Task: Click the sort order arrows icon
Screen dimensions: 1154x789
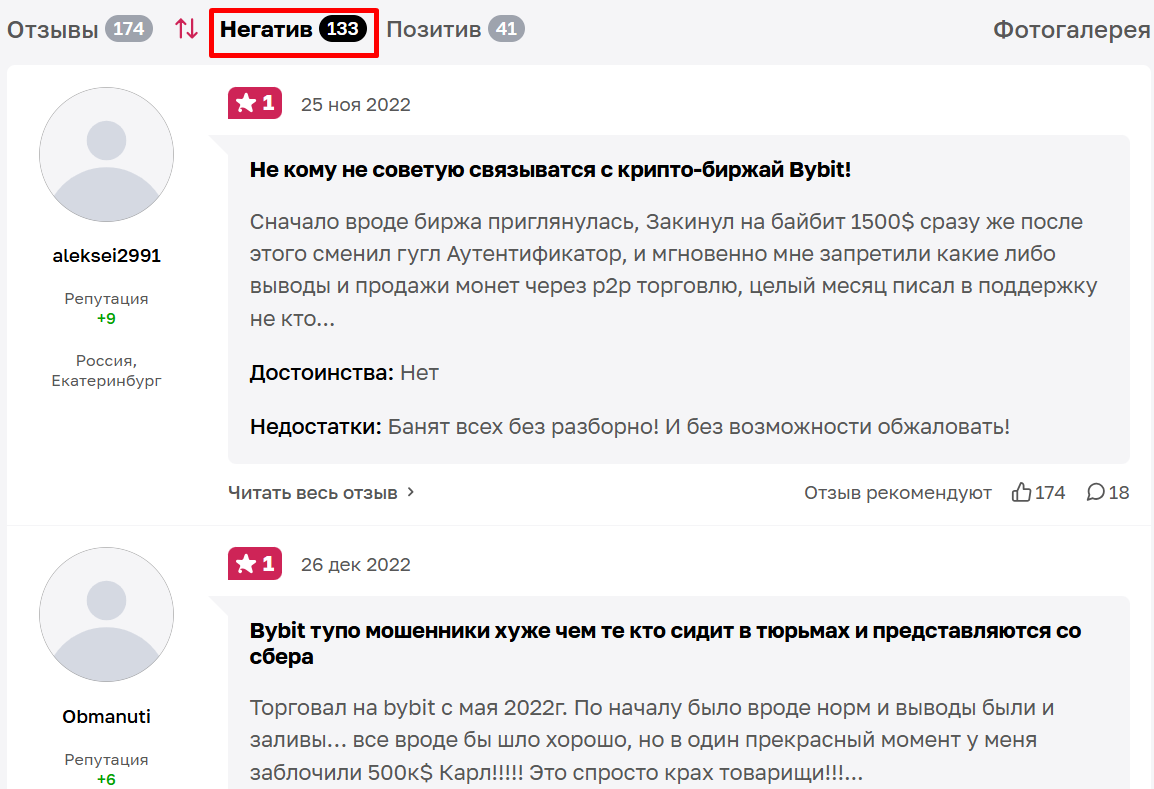Action: [187, 29]
